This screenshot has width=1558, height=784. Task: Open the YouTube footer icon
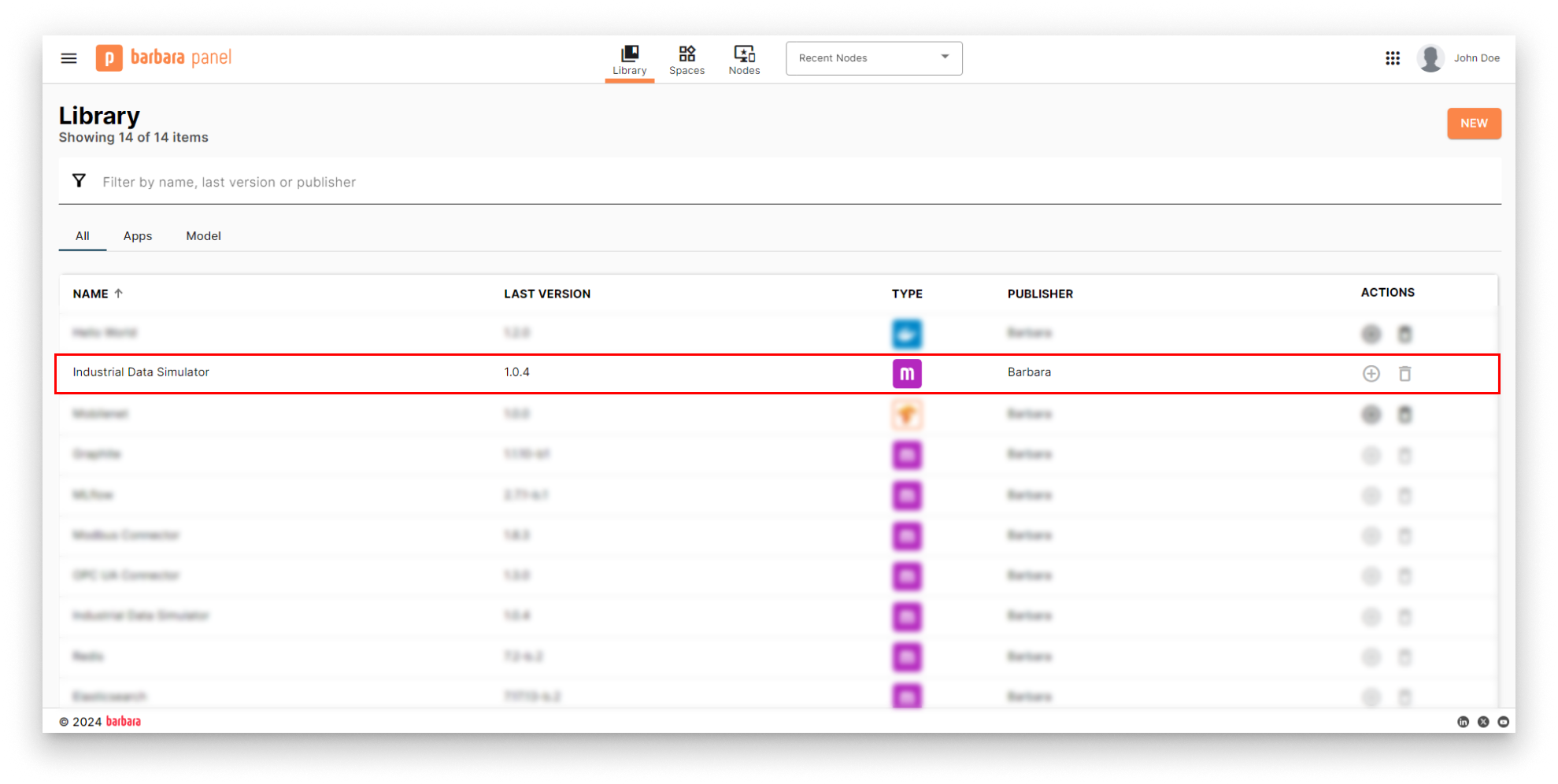pyautogui.click(x=1503, y=722)
